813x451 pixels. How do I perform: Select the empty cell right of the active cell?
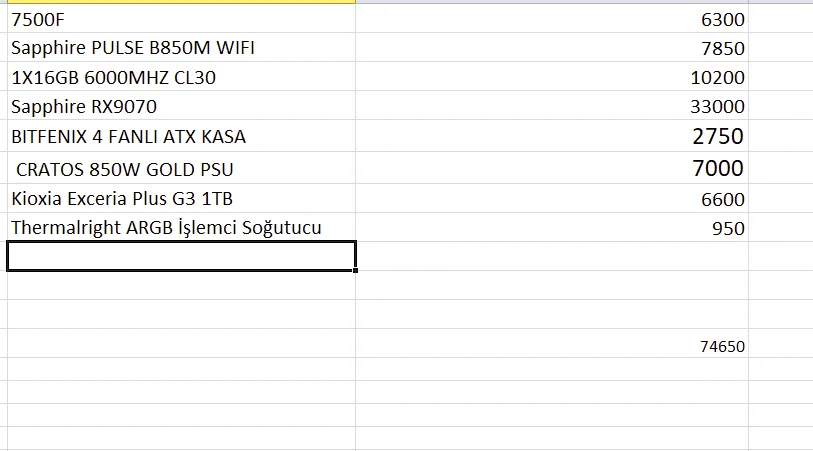click(552, 256)
